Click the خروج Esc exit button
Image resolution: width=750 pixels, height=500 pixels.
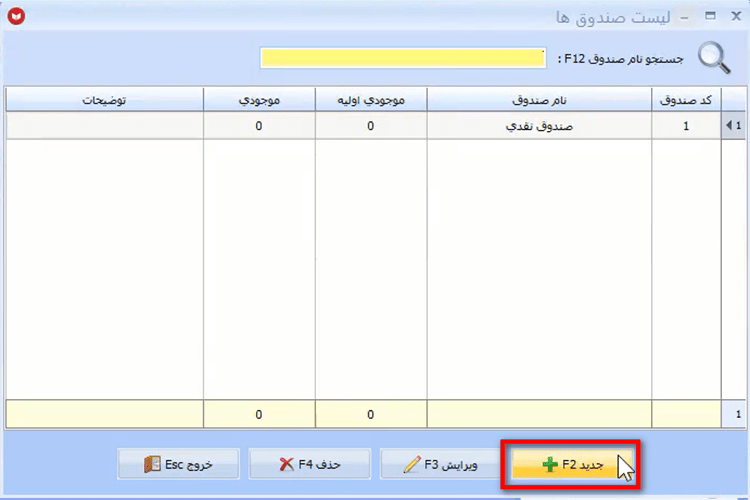178,464
